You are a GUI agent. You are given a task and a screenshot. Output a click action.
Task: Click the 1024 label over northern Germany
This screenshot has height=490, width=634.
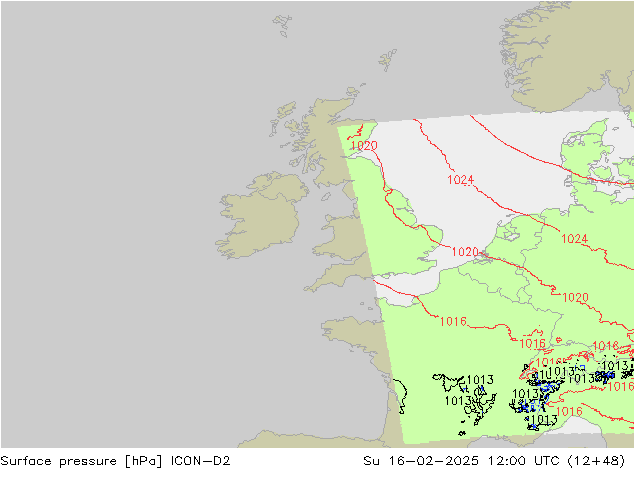tap(575, 239)
